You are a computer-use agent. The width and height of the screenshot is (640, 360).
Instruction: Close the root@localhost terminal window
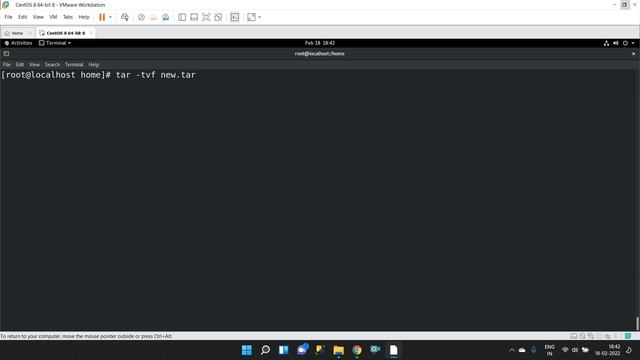(x=633, y=53)
